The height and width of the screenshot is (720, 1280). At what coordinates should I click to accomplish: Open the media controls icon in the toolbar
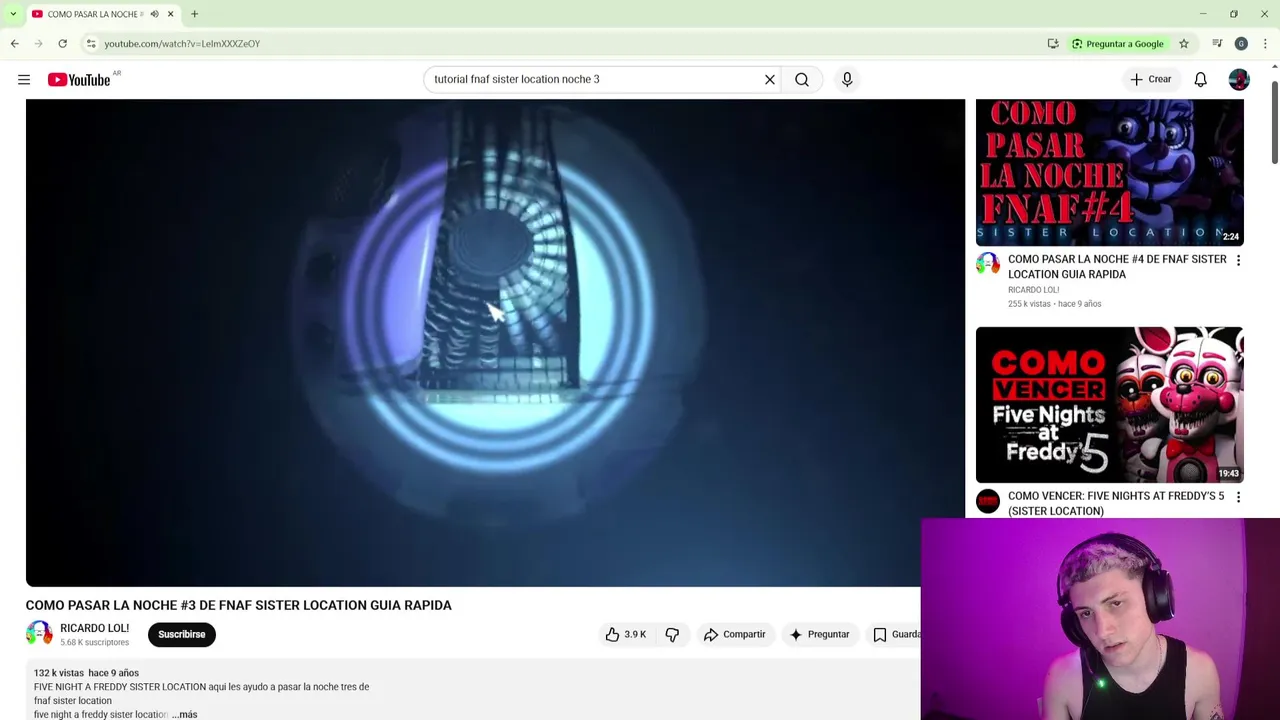(1217, 44)
